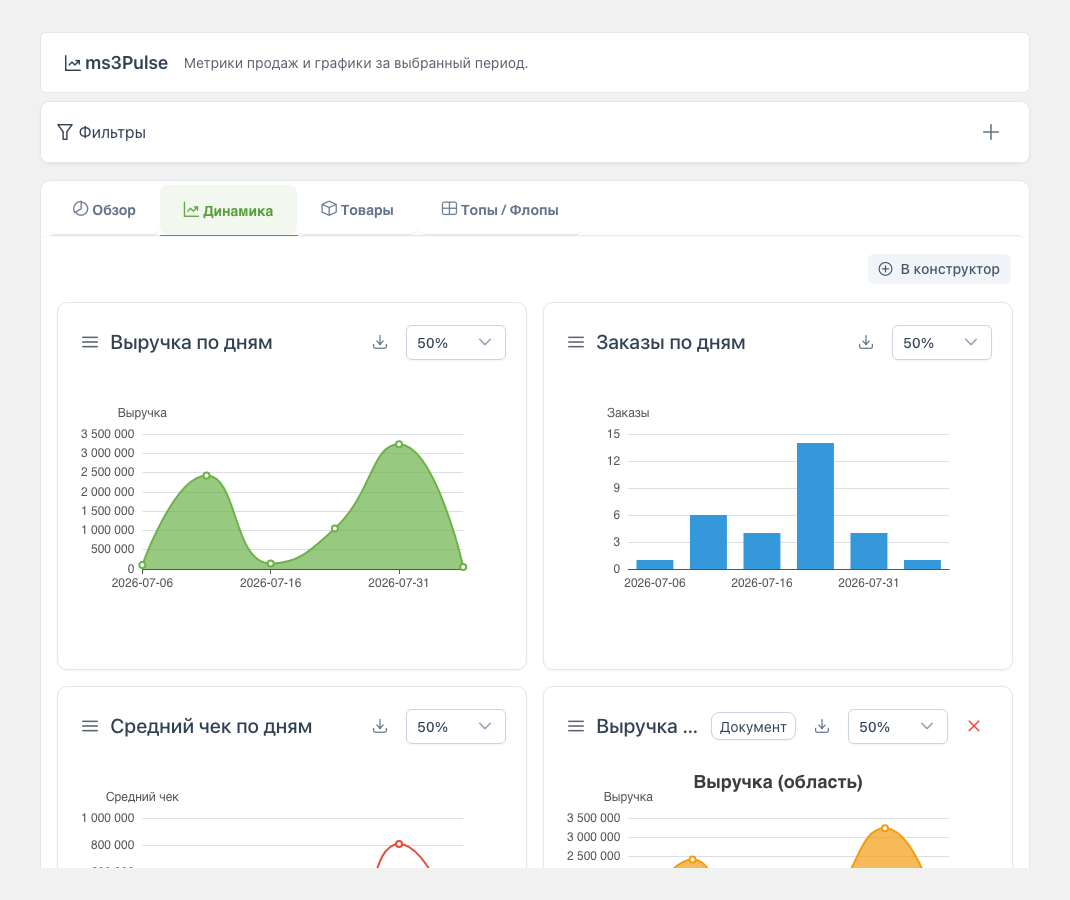The height and width of the screenshot is (900, 1070).
Task: Click the Средний чек по дням widget title
Action: [x=211, y=727]
